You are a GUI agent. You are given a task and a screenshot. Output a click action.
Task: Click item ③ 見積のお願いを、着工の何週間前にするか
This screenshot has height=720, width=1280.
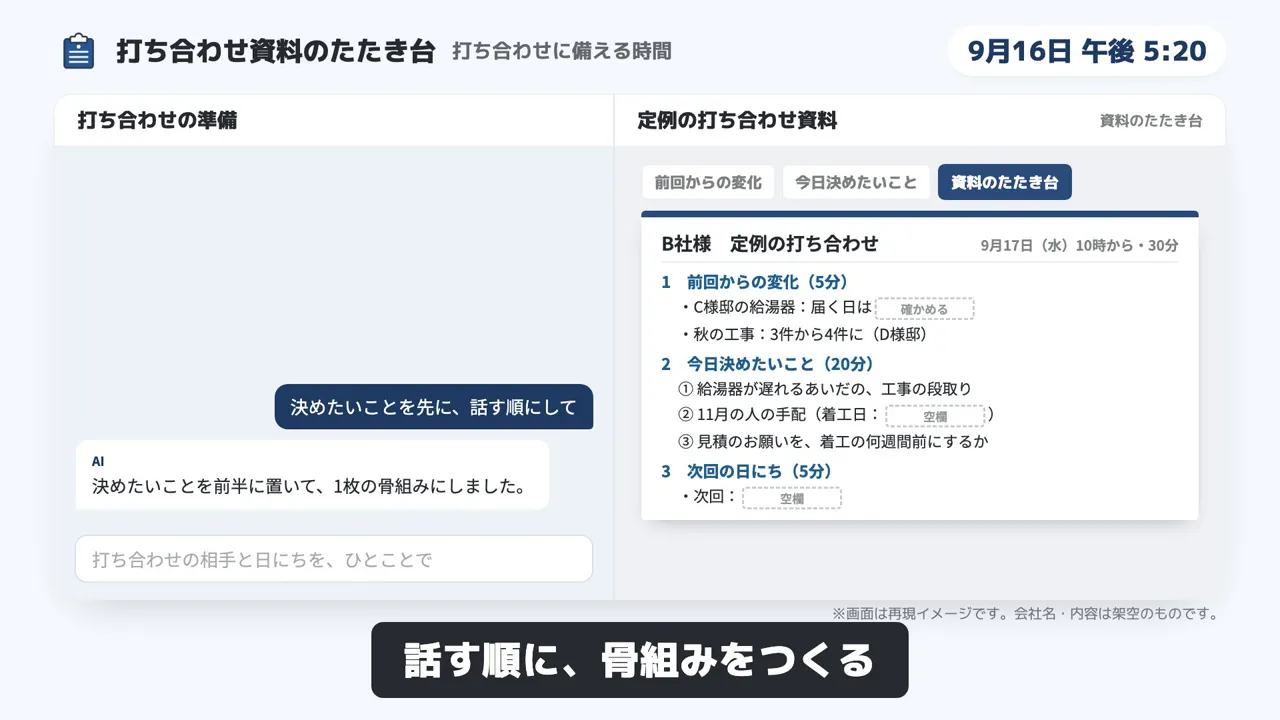[833, 441]
